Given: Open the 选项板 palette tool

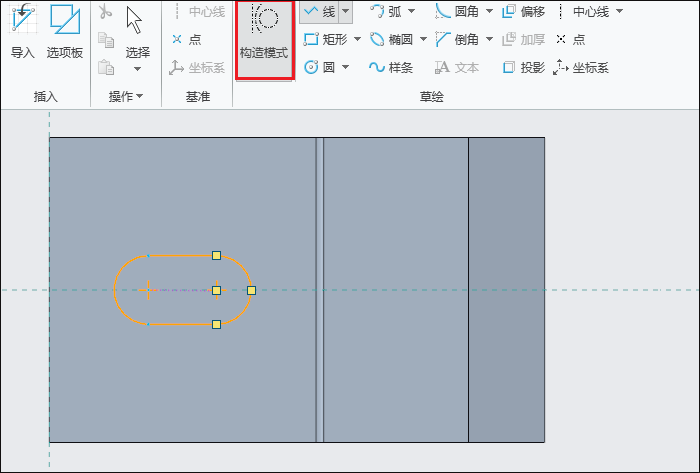Looking at the screenshot, I should pos(65,31).
